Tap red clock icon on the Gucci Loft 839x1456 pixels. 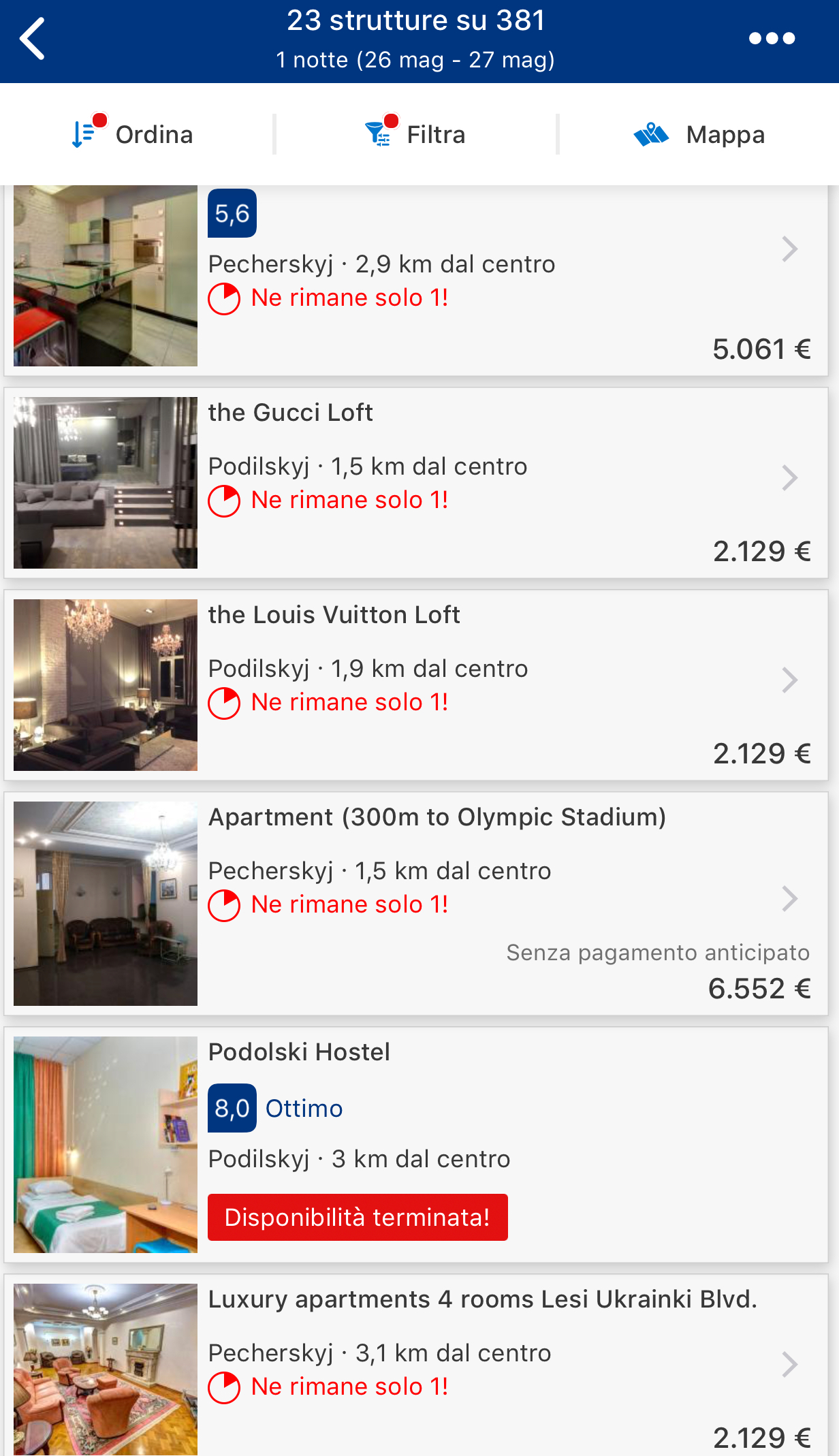(224, 501)
